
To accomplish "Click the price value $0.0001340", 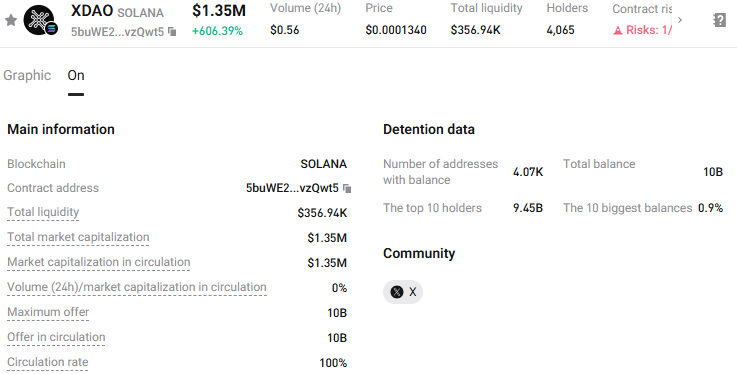I will [x=396, y=30].
